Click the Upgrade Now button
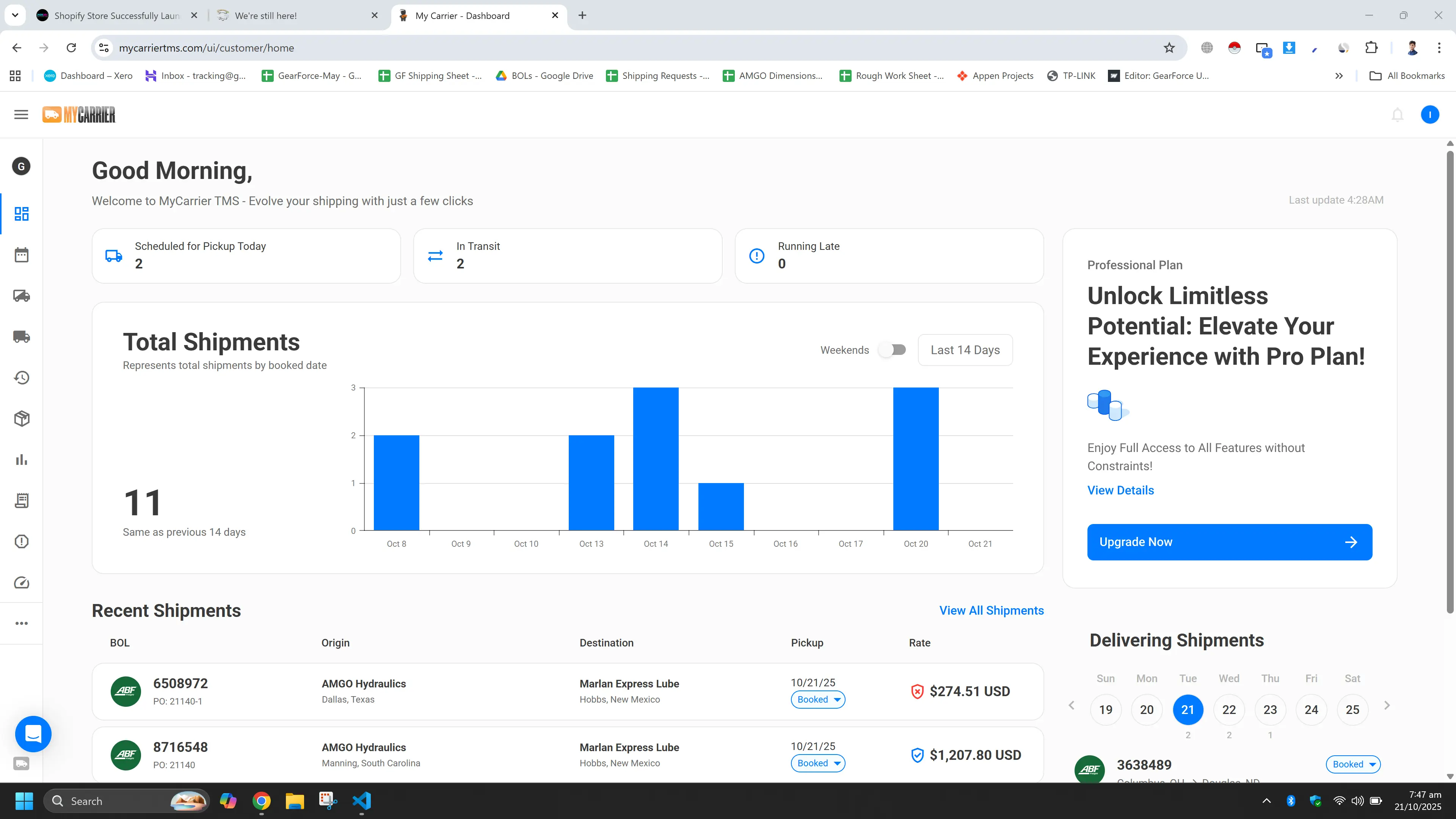Screen dimensions: 1456x819 pyautogui.click(x=1229, y=542)
